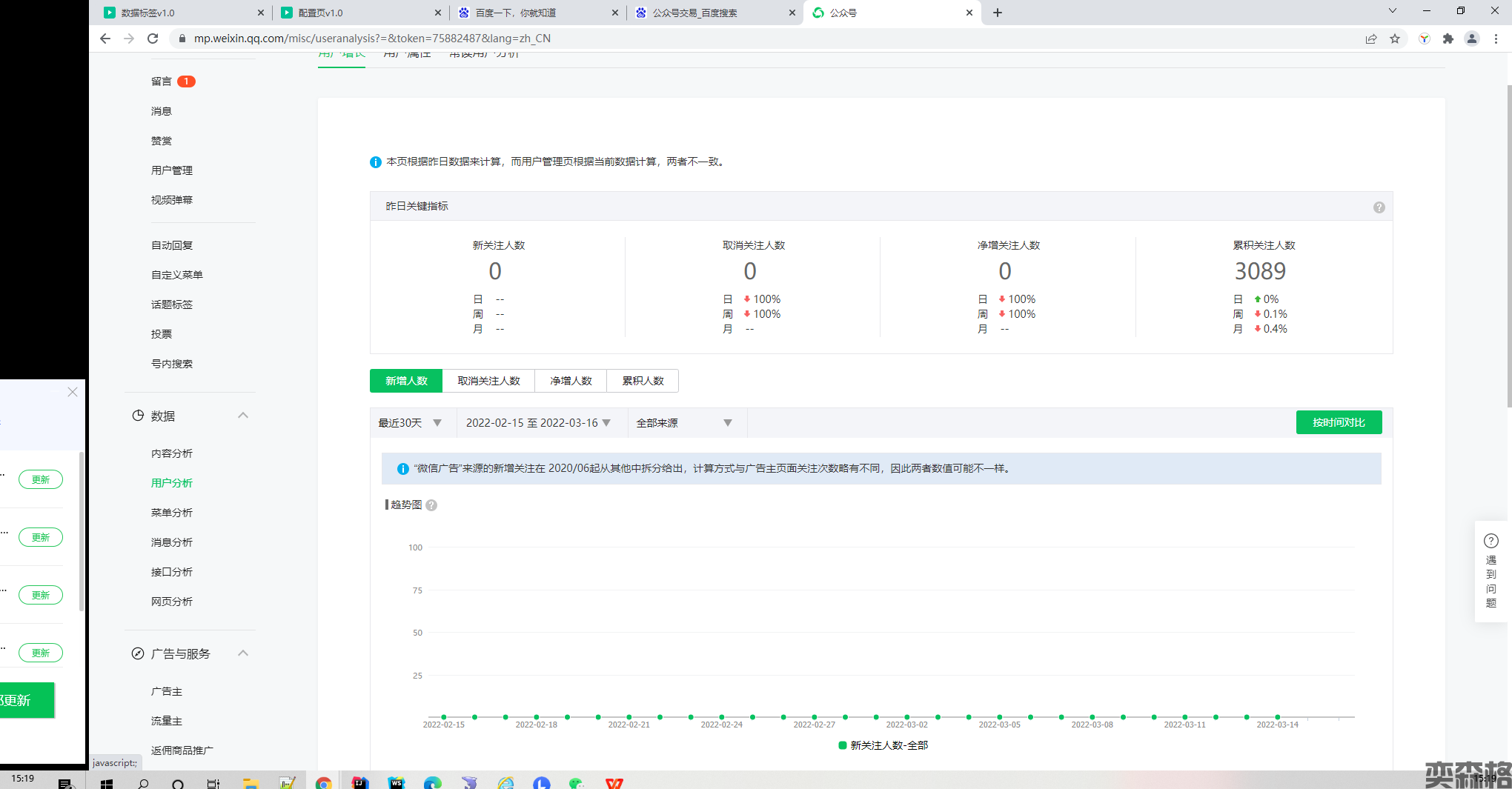Open the 遇到问题 help widget
The height and width of the screenshot is (789, 1512).
[x=1491, y=570]
